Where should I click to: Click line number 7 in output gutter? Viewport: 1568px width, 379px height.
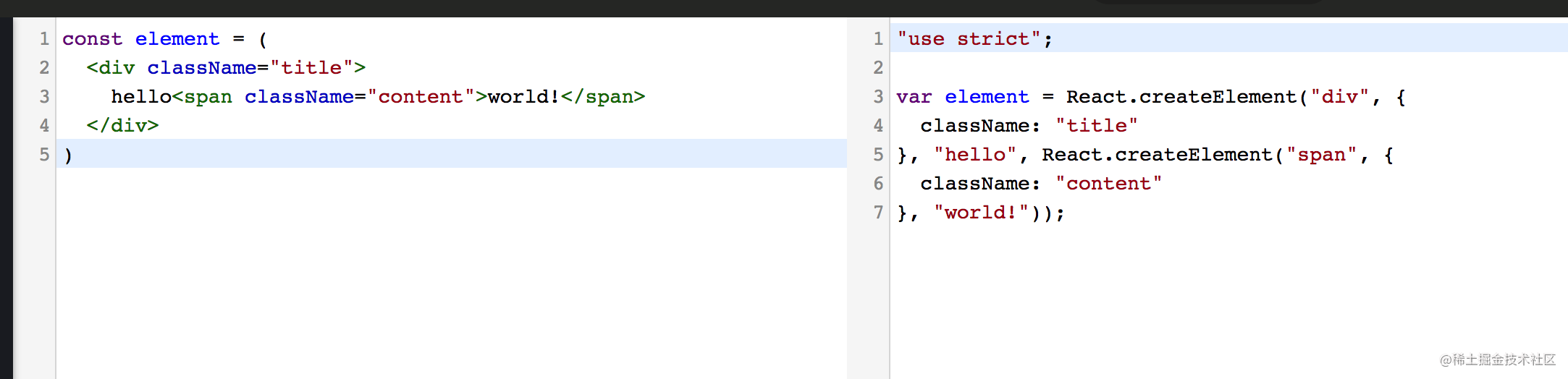878,212
